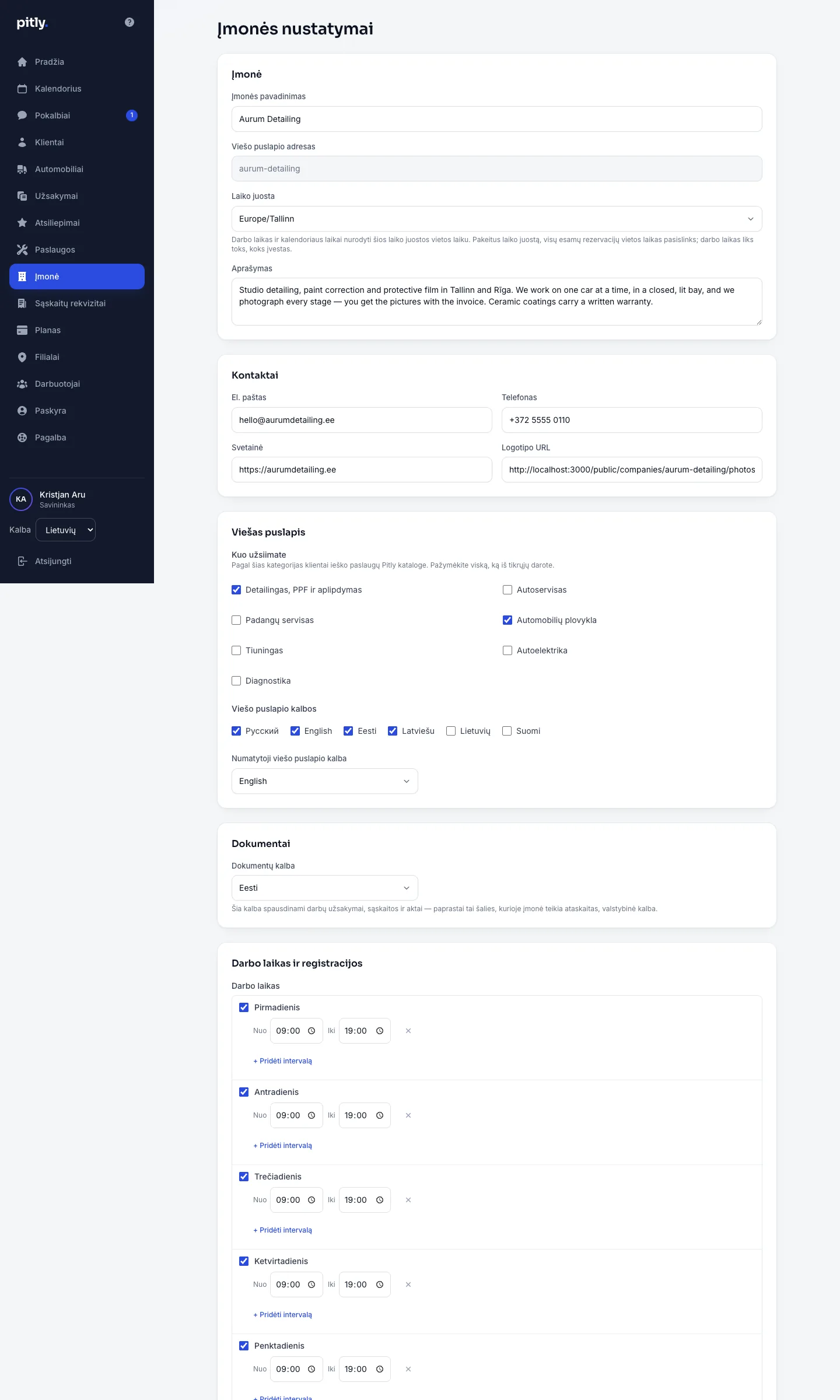Screen dimensions: 840x1400
Task: Open Filialai location pin icon
Action: tap(22, 357)
